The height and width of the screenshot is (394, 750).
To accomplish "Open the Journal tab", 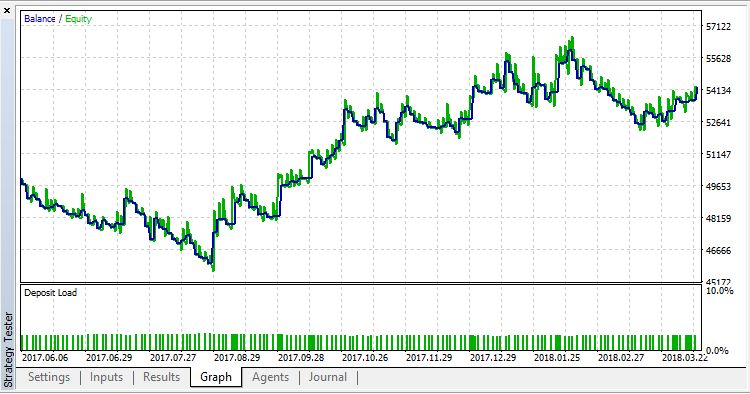I will pos(328,377).
